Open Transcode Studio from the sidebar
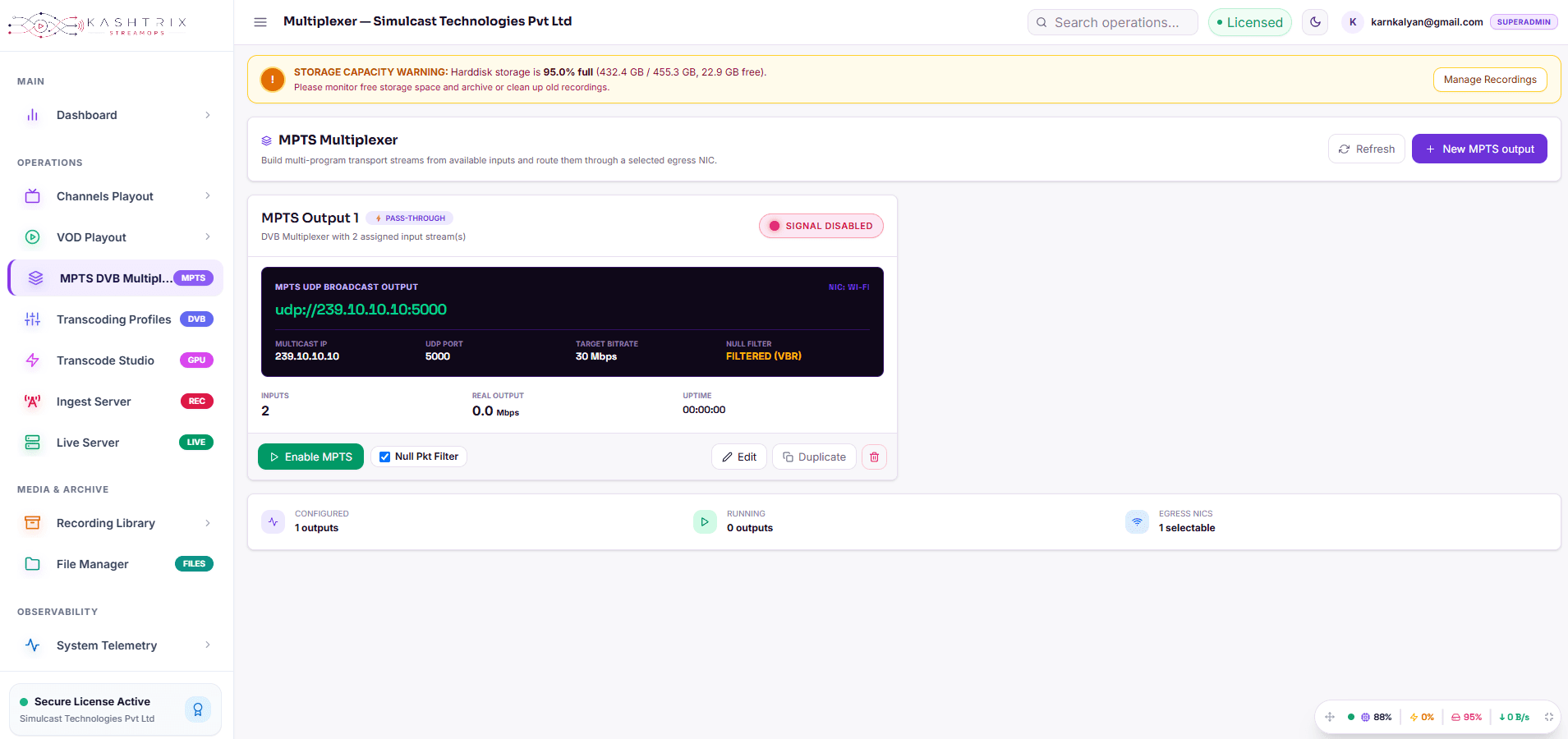Screen dimensions: 1568x739 (116, 360)
